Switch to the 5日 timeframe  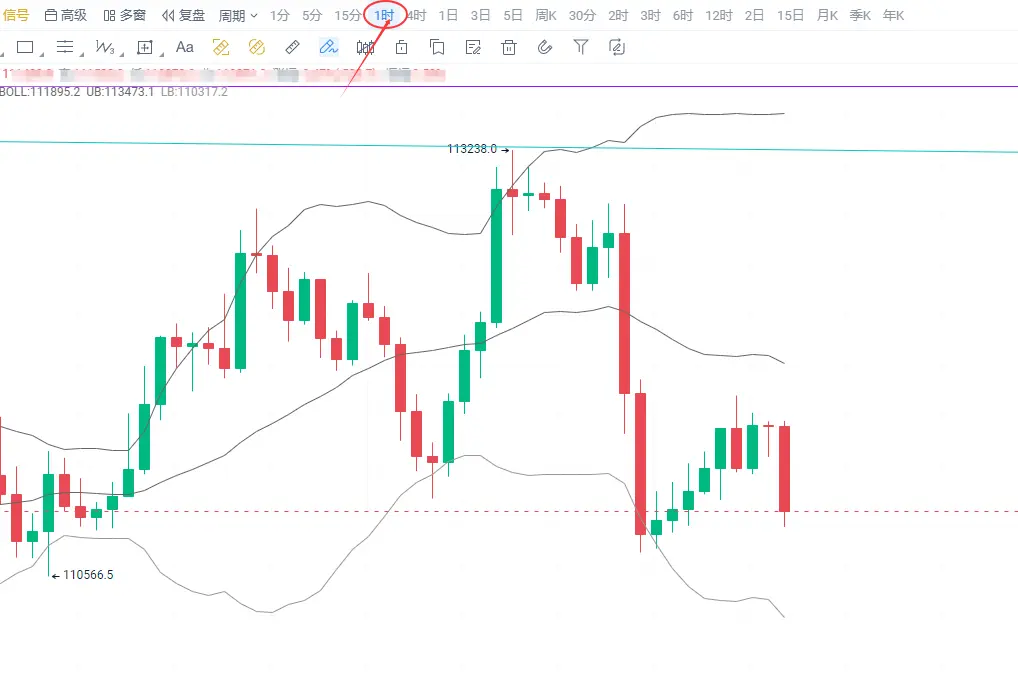pyautogui.click(x=513, y=16)
